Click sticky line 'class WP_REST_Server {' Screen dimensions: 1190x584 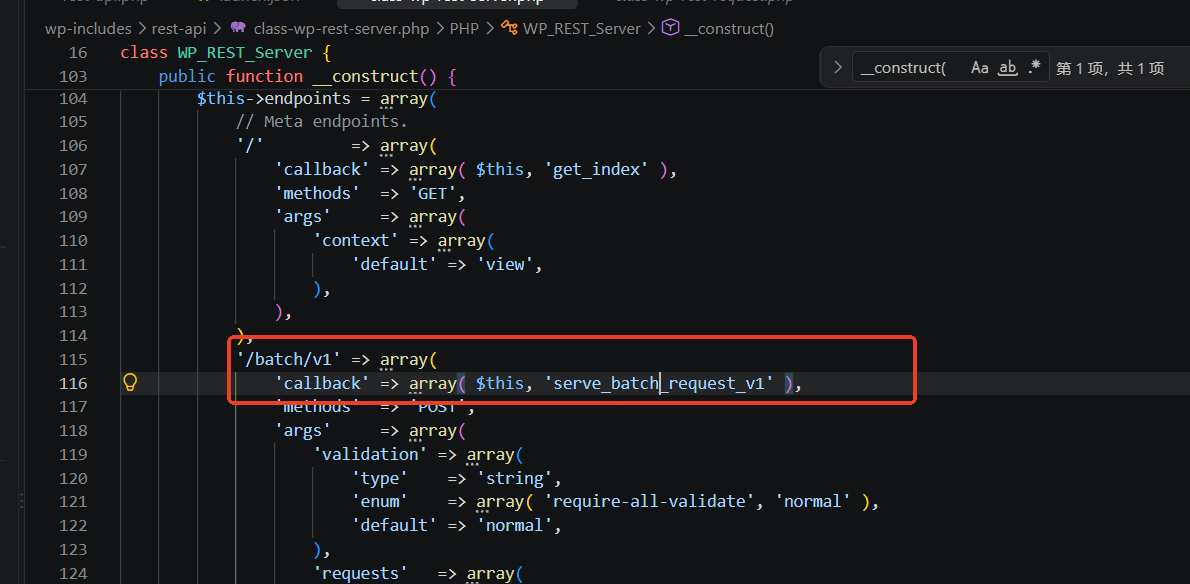click(x=225, y=53)
